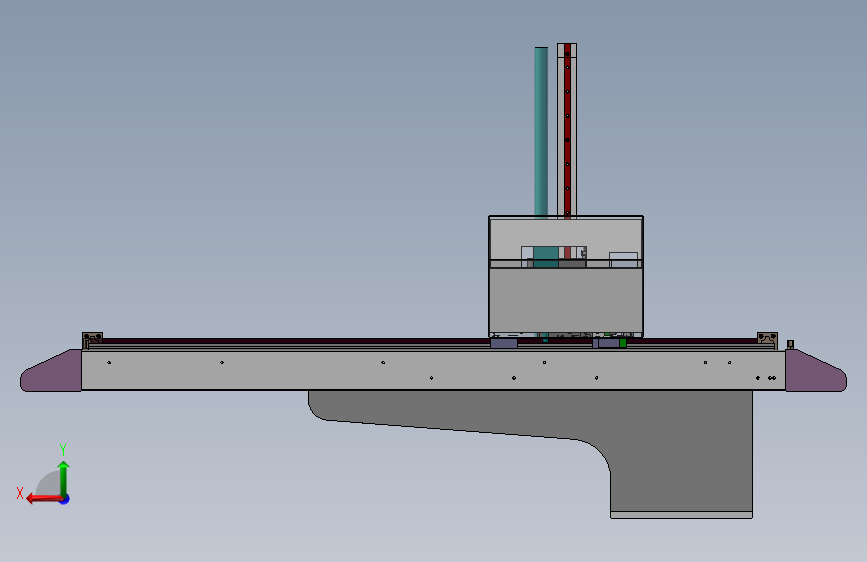867x562 pixels.
Task: Select the light base plate at the support bottom
Action: tap(681, 515)
